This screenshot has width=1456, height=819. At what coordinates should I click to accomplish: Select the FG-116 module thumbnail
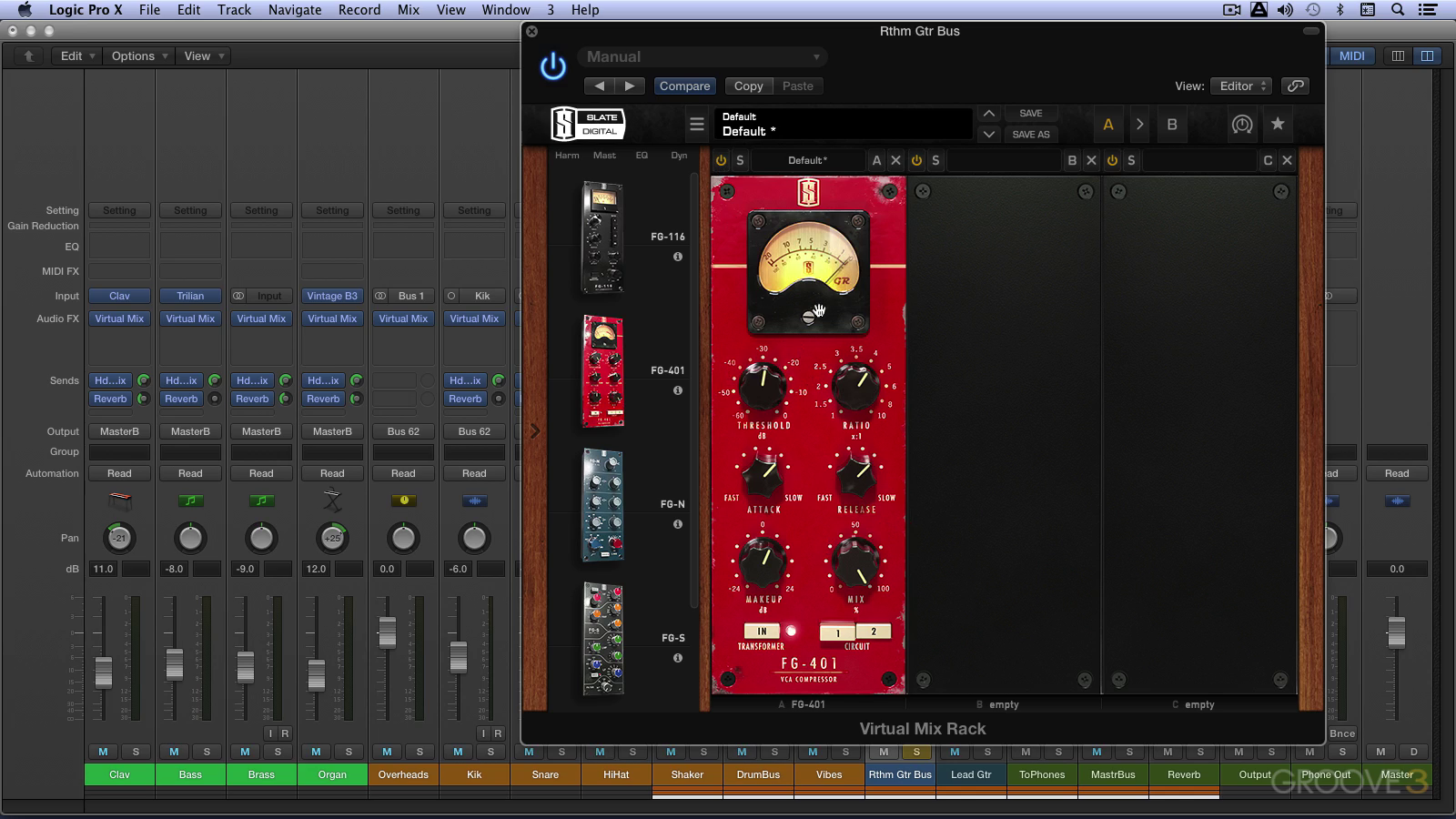pos(602,238)
